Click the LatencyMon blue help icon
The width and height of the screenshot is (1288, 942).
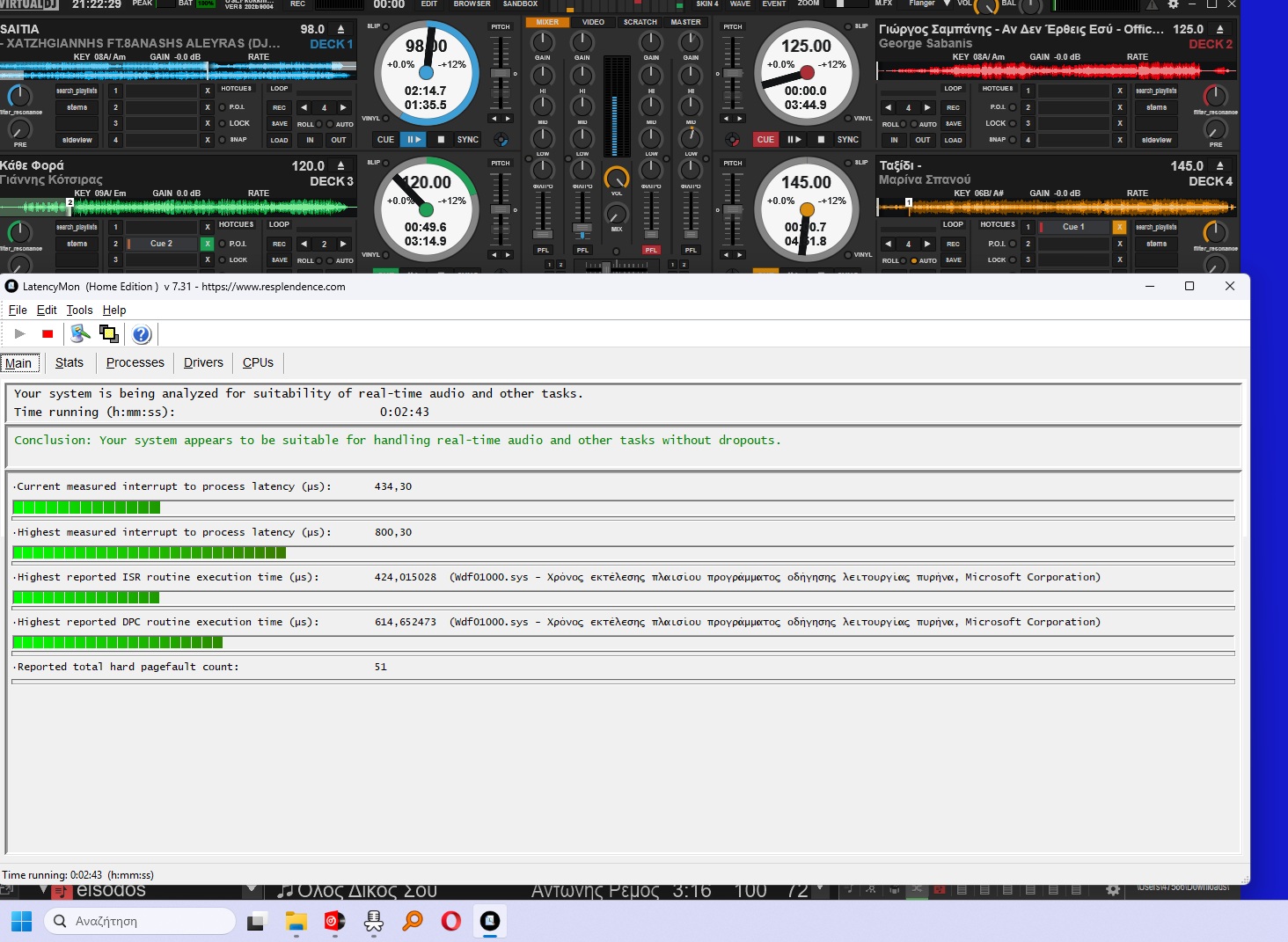coord(142,334)
